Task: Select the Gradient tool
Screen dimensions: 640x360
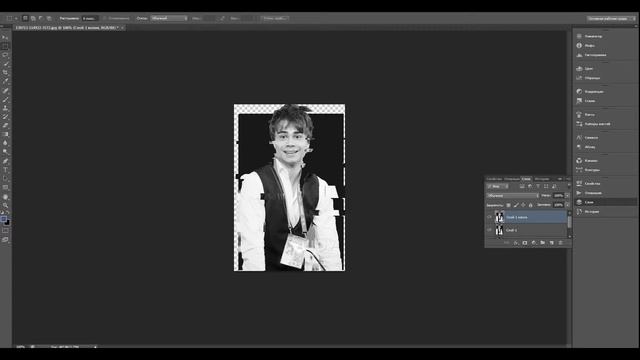Action: [x=5, y=134]
